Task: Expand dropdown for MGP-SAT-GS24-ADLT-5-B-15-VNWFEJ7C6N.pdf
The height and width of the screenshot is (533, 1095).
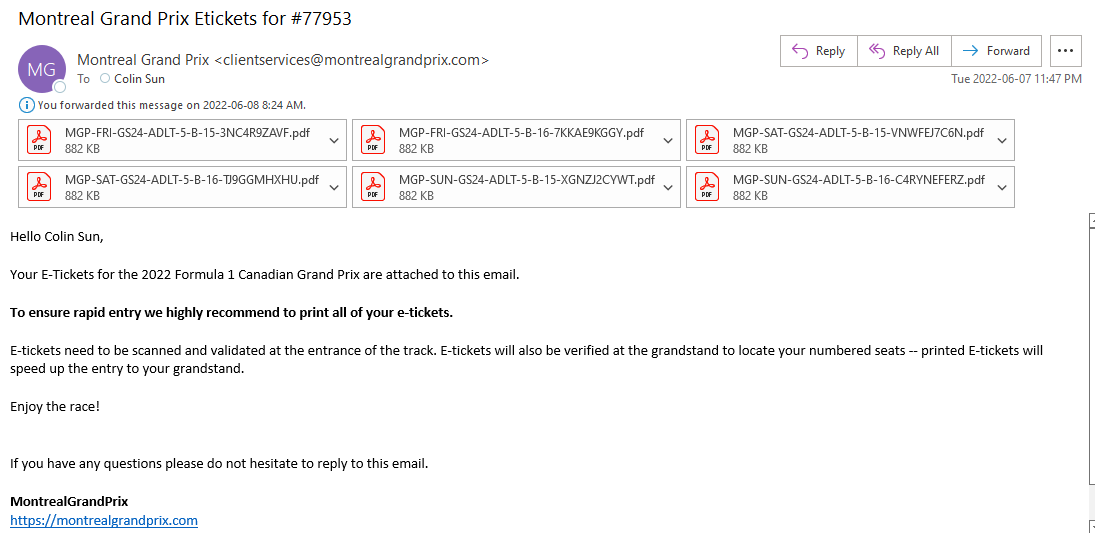Action: [x=1002, y=140]
